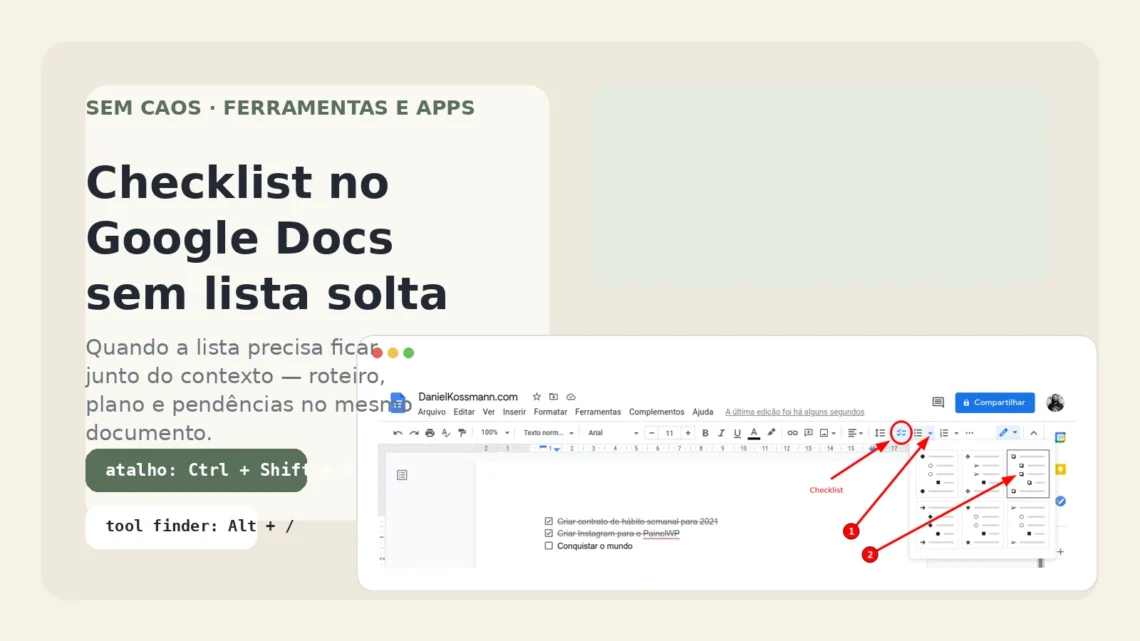Image resolution: width=1140 pixels, height=641 pixels.
Task: Check the cloud save status icon
Action: (x=571, y=397)
